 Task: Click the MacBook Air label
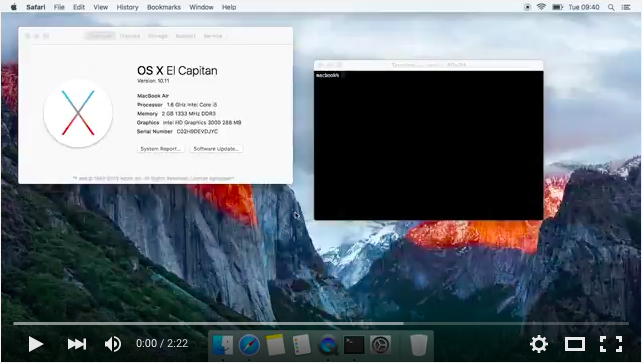pyautogui.click(x=153, y=96)
